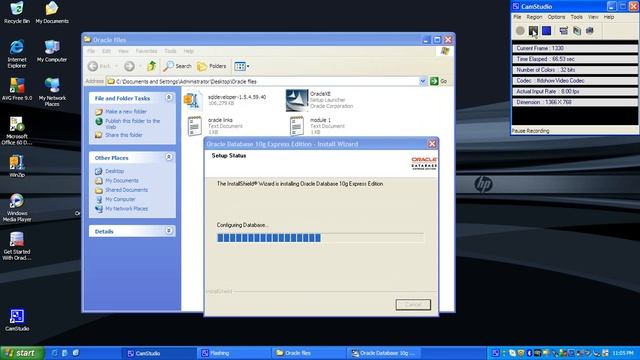This screenshot has width=640, height=360.
Task: Open Recycle Bin desktop icon
Action: [17, 13]
